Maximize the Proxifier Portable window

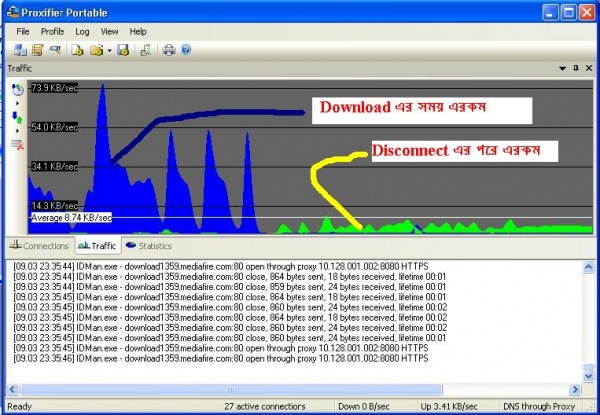568,13
